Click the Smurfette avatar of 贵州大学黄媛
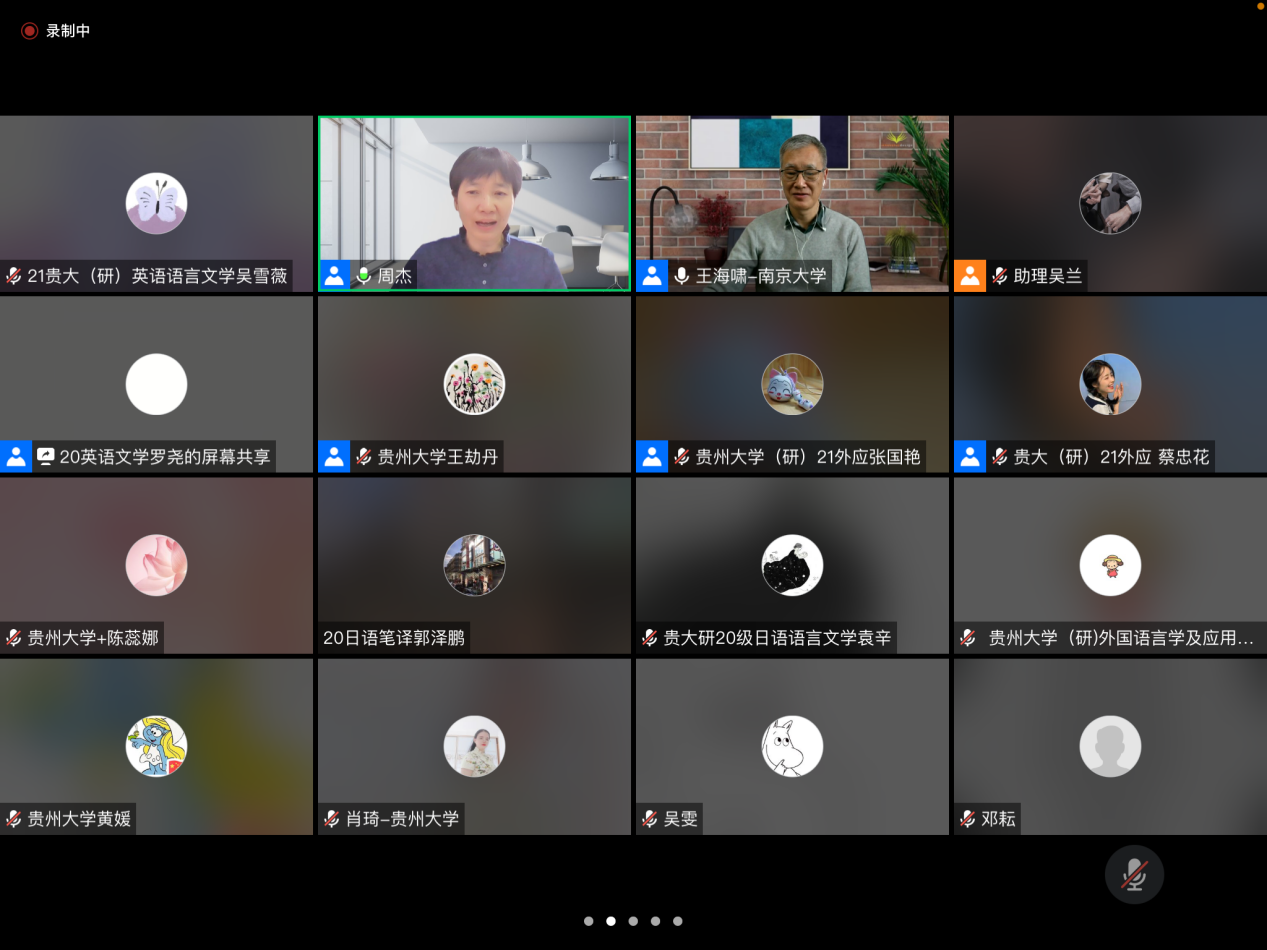Image resolution: width=1267 pixels, height=950 pixels. [156, 746]
